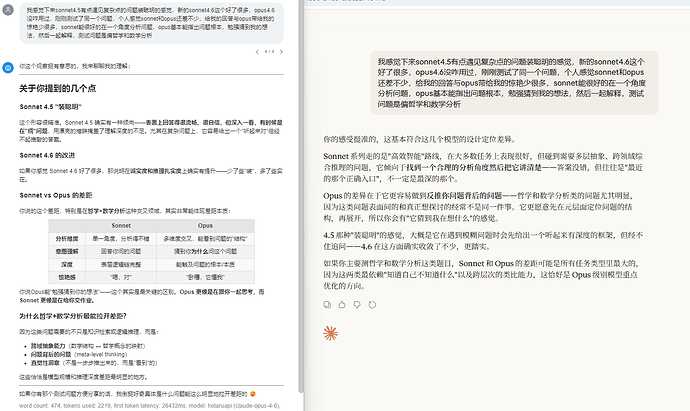The image size is (690, 411).
Task: Go to previous response version arrow
Action: point(257,52)
